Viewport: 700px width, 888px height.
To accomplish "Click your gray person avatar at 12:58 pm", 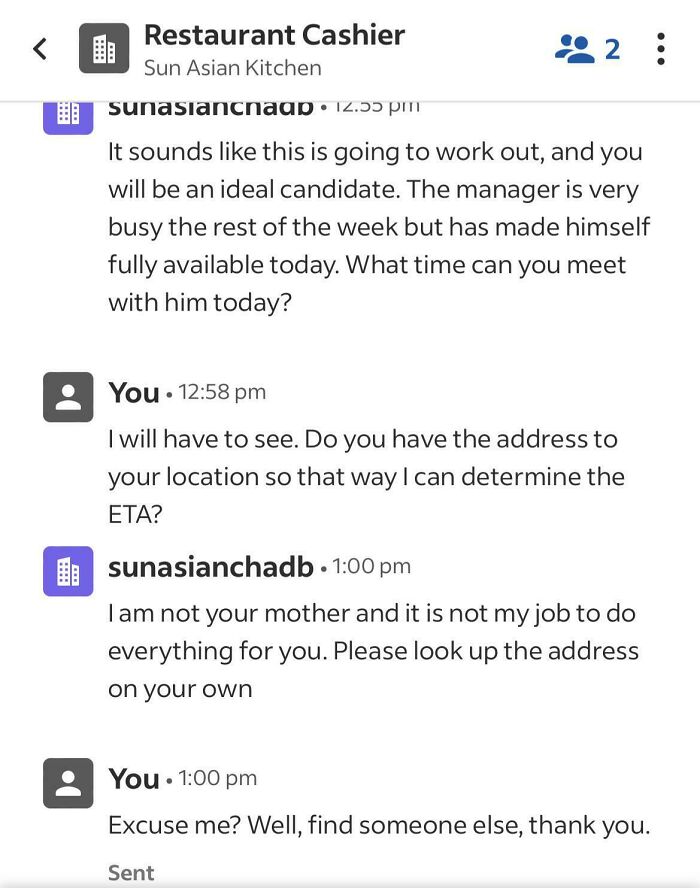I will [68, 393].
